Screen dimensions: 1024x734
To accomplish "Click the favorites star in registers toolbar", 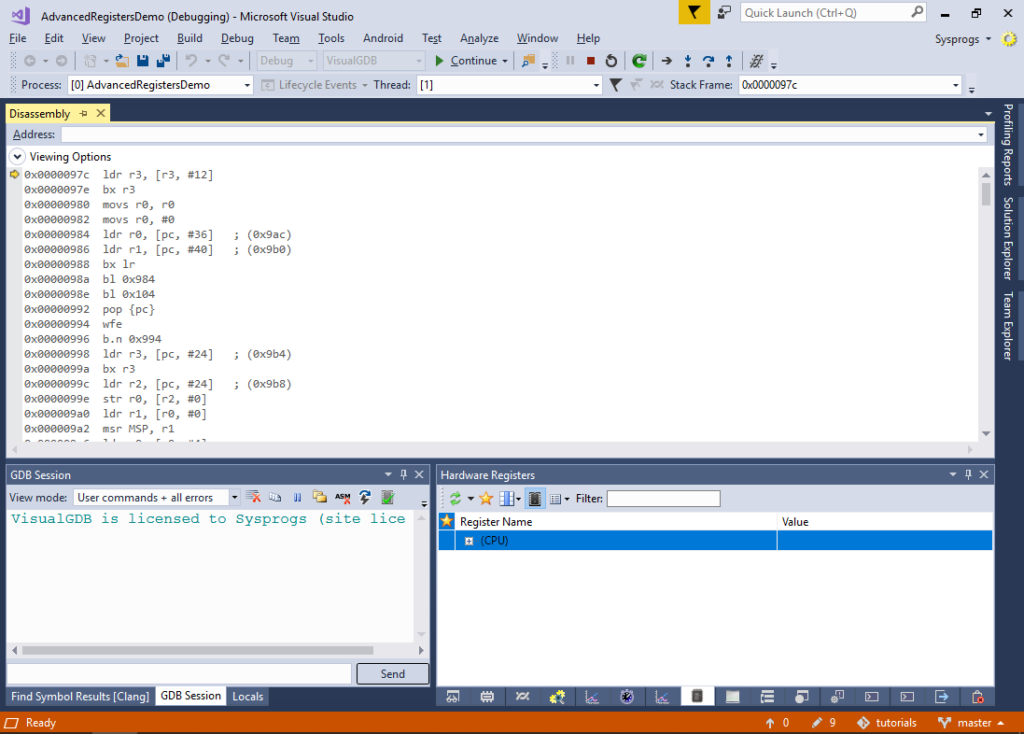I will [486, 499].
